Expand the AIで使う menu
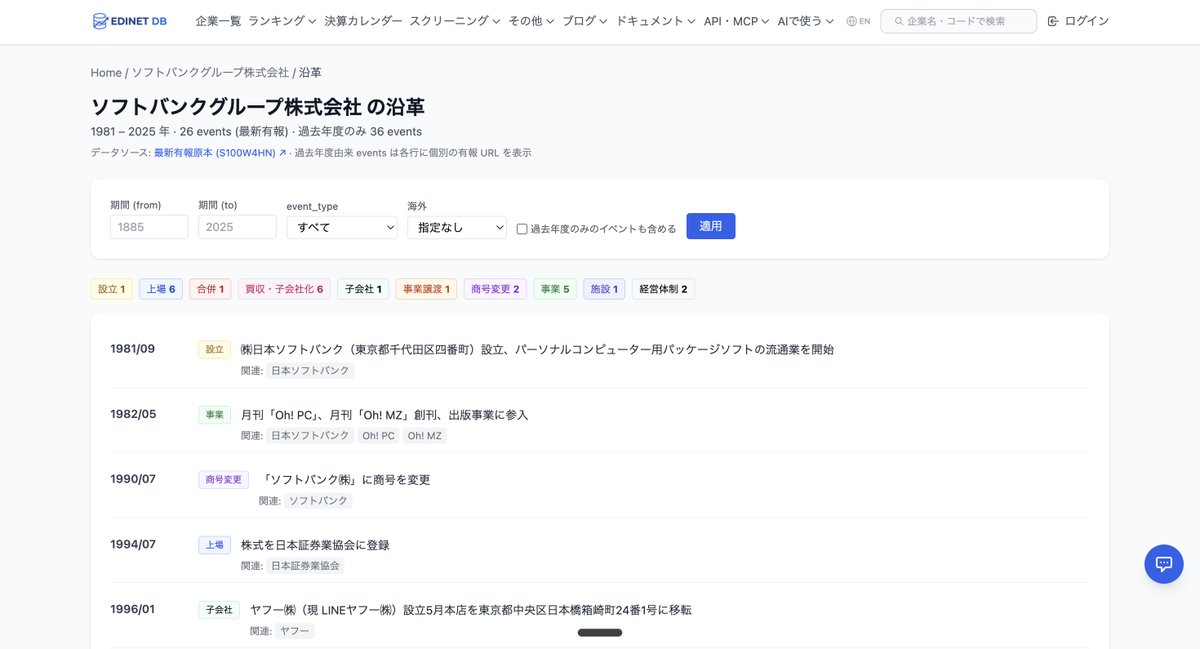Viewport: 1200px width, 649px height. coord(805,21)
